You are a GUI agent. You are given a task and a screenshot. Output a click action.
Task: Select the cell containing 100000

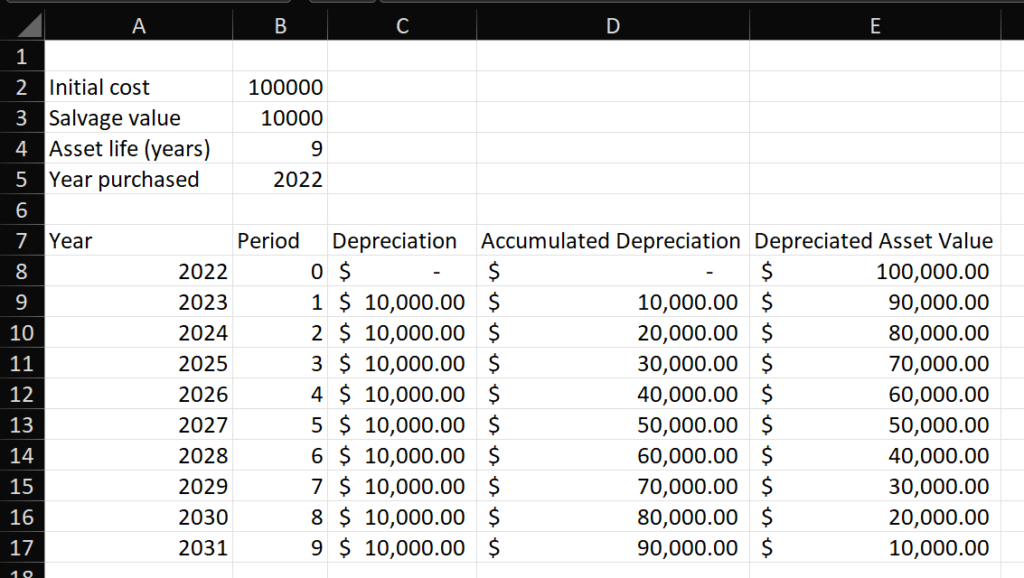click(280, 87)
